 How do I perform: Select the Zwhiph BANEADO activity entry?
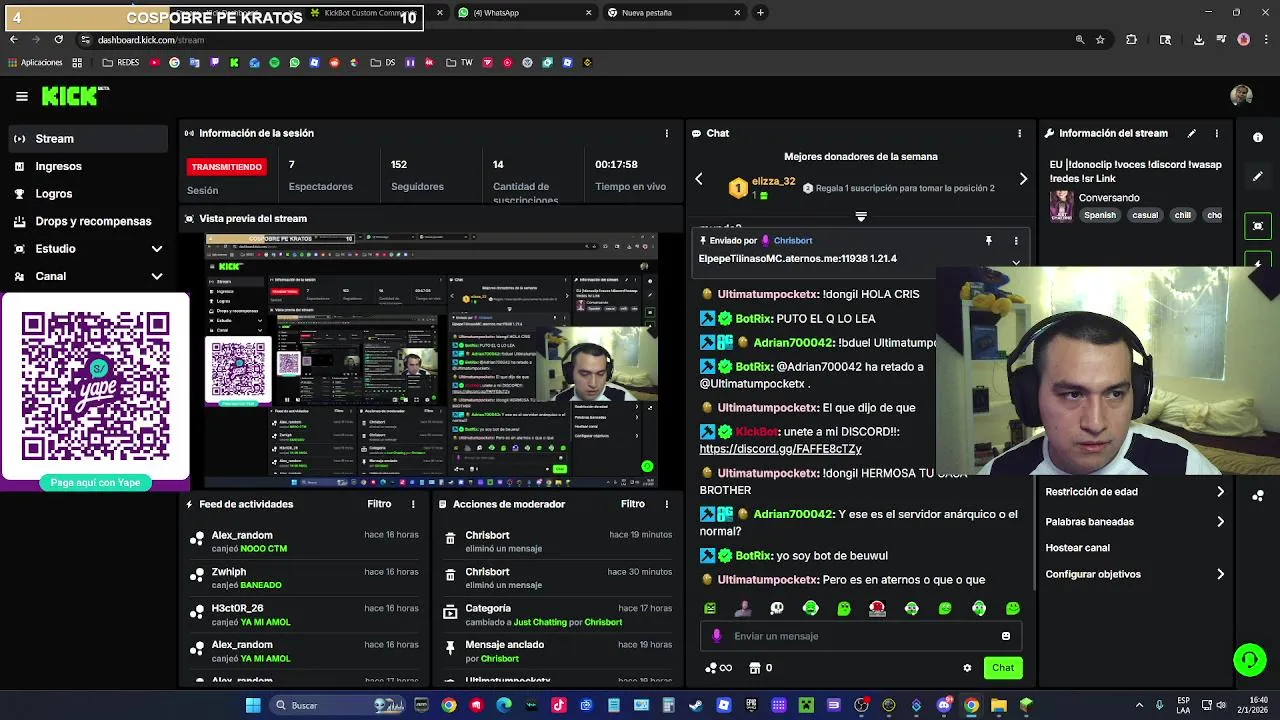(304, 578)
